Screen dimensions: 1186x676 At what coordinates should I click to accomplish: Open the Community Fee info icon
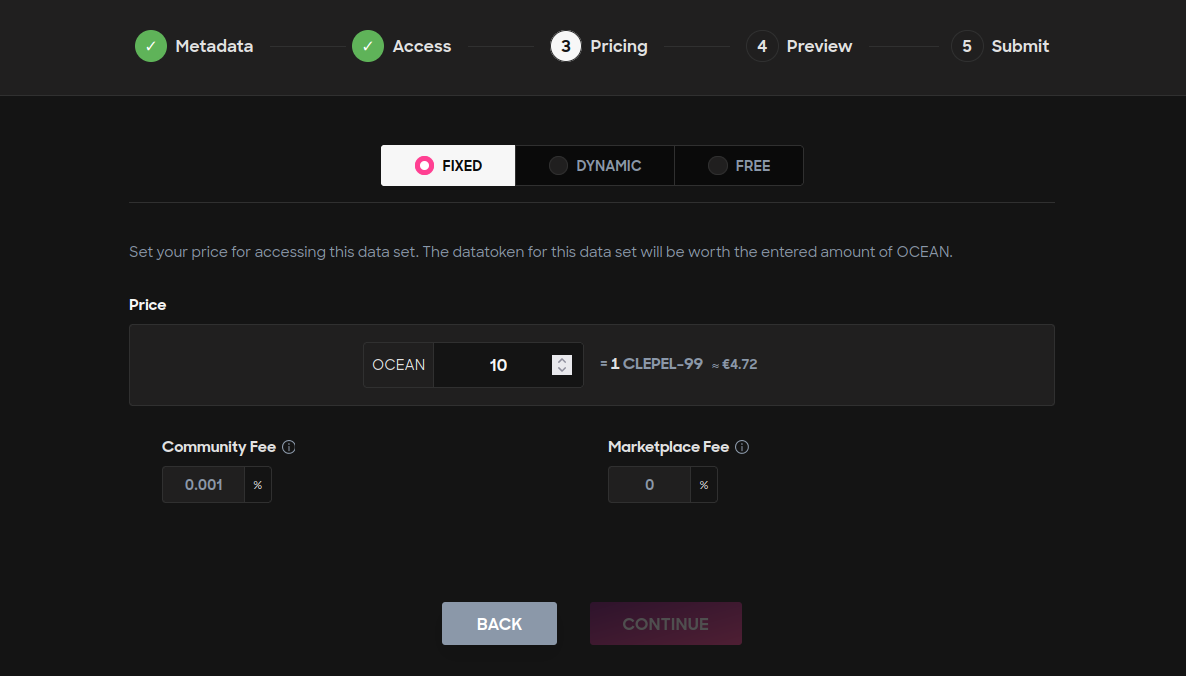pos(288,447)
